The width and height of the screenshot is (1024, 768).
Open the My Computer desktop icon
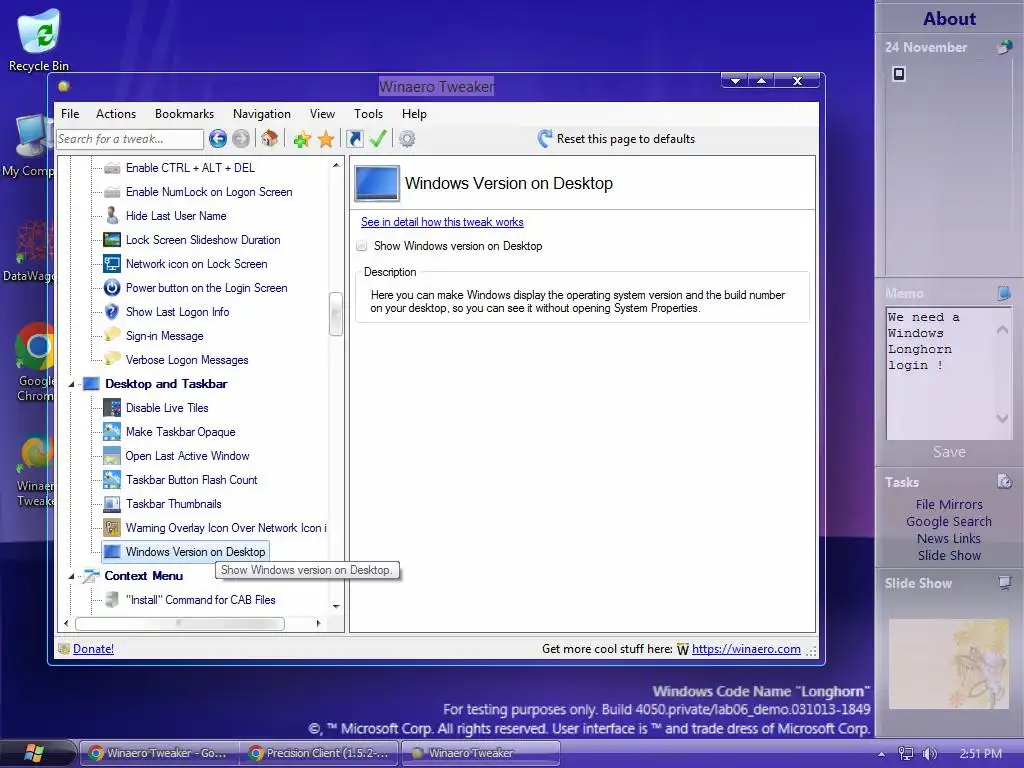27,147
